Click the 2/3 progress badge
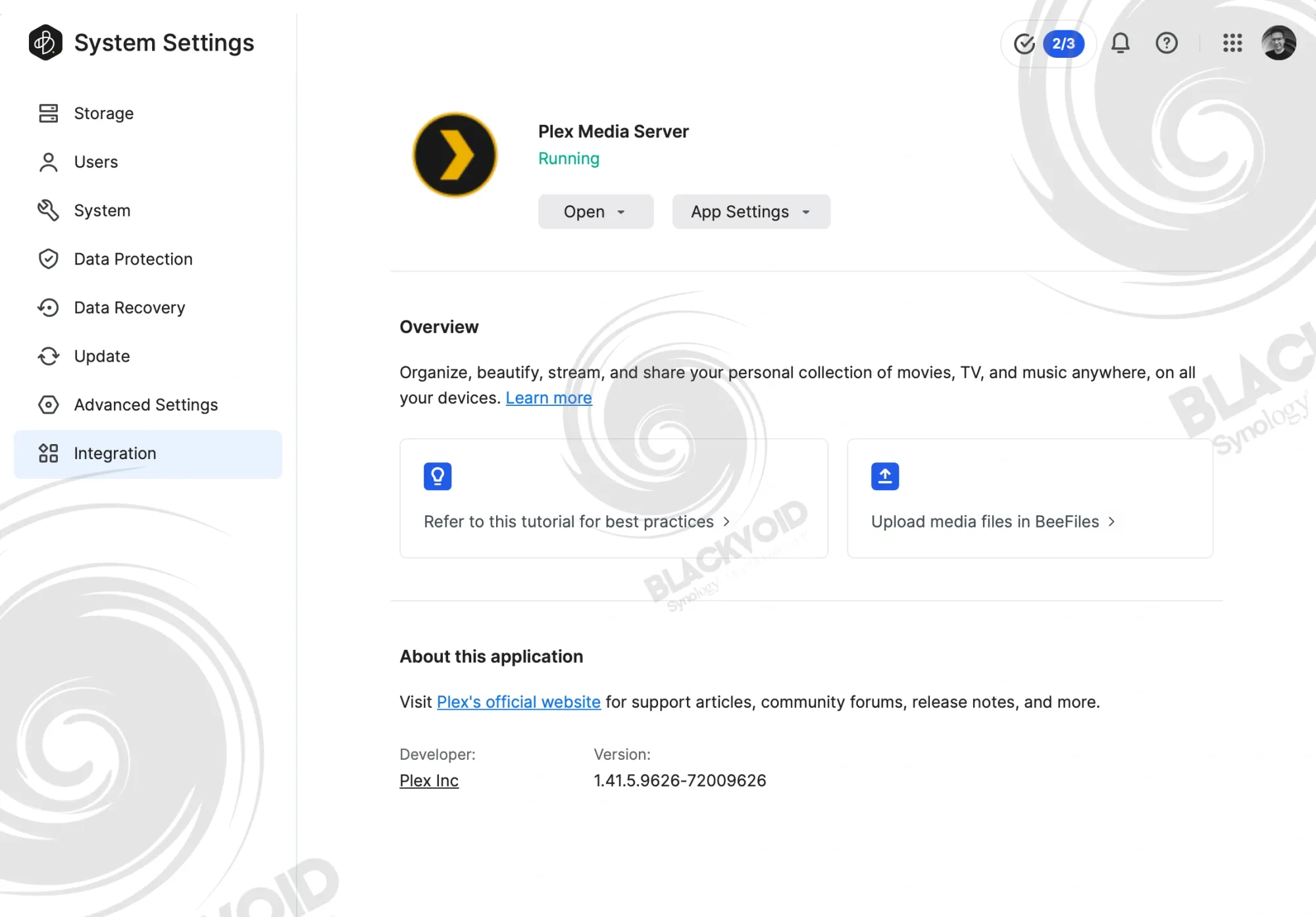Viewport: 1316px width, 917px height. [x=1063, y=43]
